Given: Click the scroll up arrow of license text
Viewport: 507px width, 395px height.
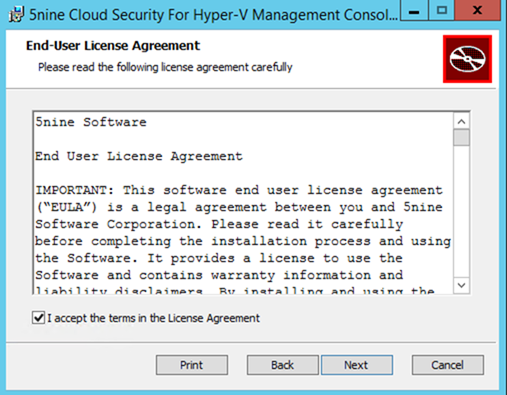Looking at the screenshot, I should [462, 122].
